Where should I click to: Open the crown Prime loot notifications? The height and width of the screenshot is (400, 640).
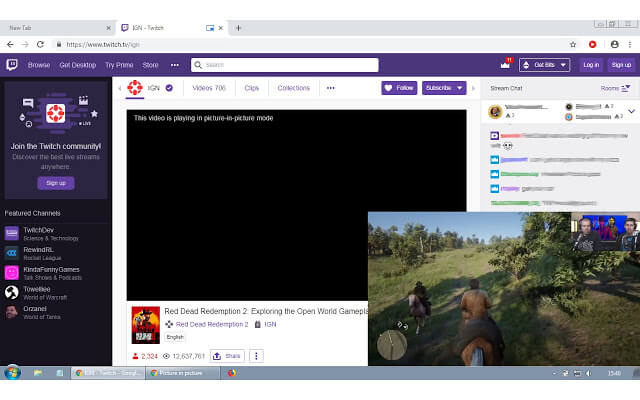505,65
